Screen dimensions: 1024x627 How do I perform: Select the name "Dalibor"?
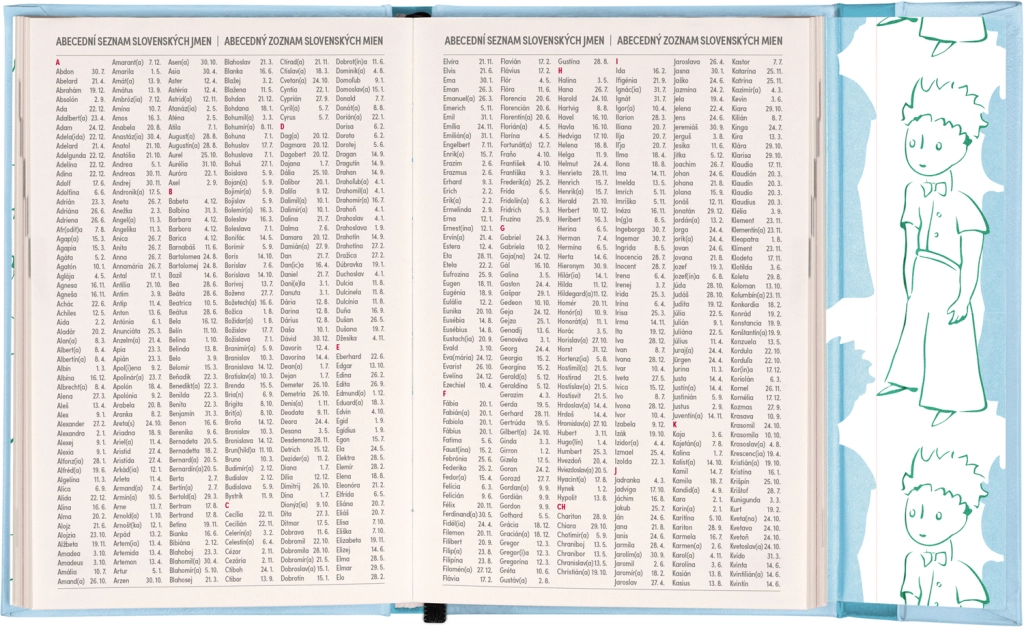tap(291, 182)
